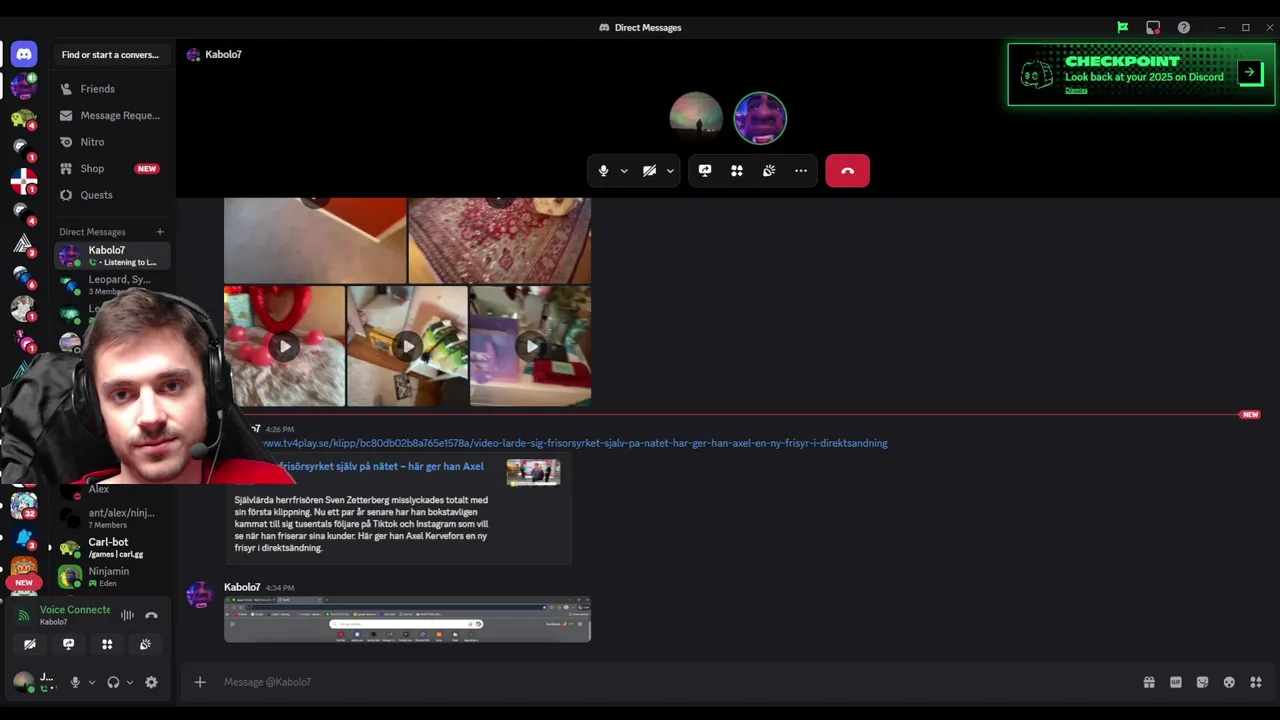The width and height of the screenshot is (1280, 720).
Task: Open the attachment plus button in message bar
Action: [x=200, y=682]
